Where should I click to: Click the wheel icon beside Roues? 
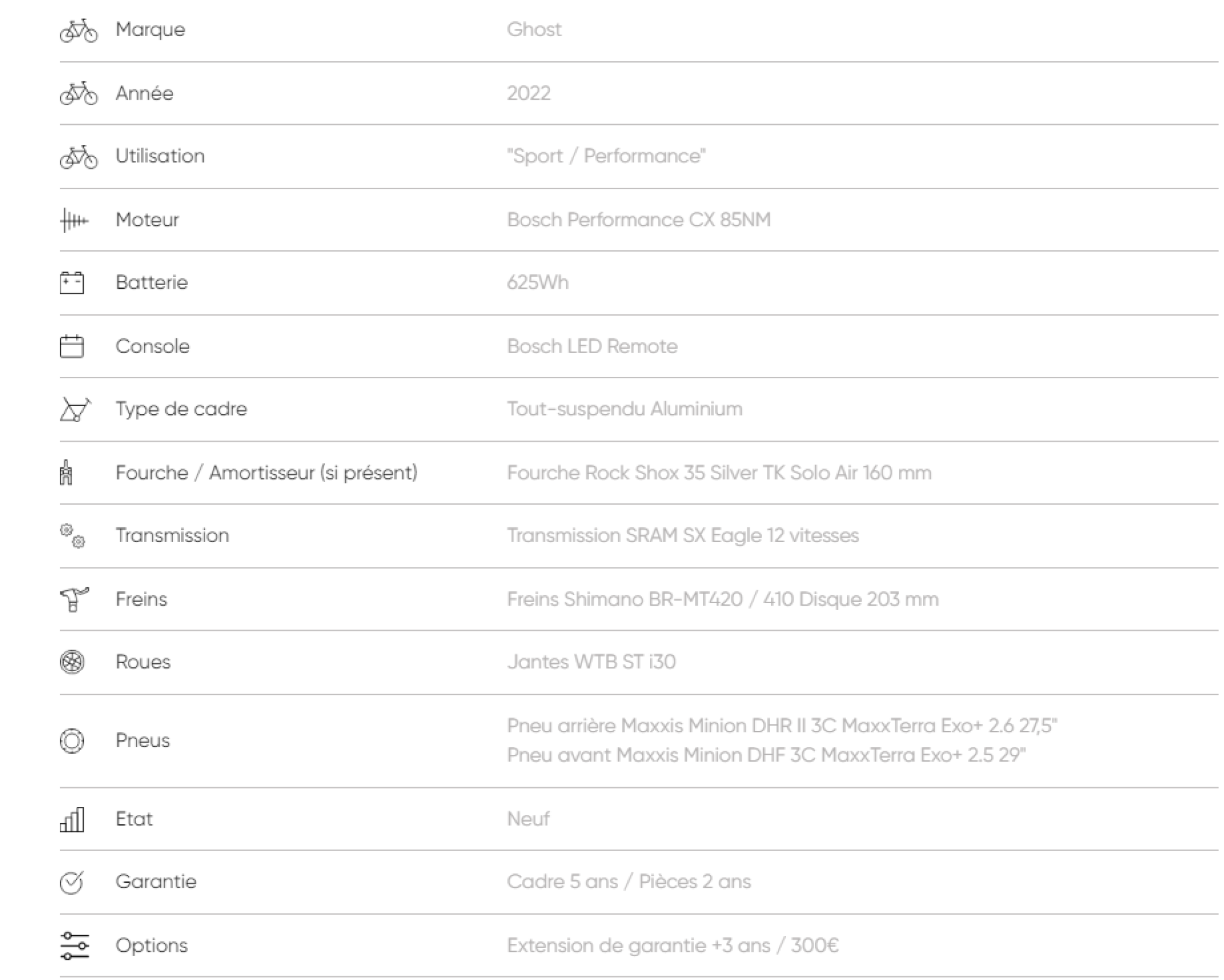click(72, 662)
